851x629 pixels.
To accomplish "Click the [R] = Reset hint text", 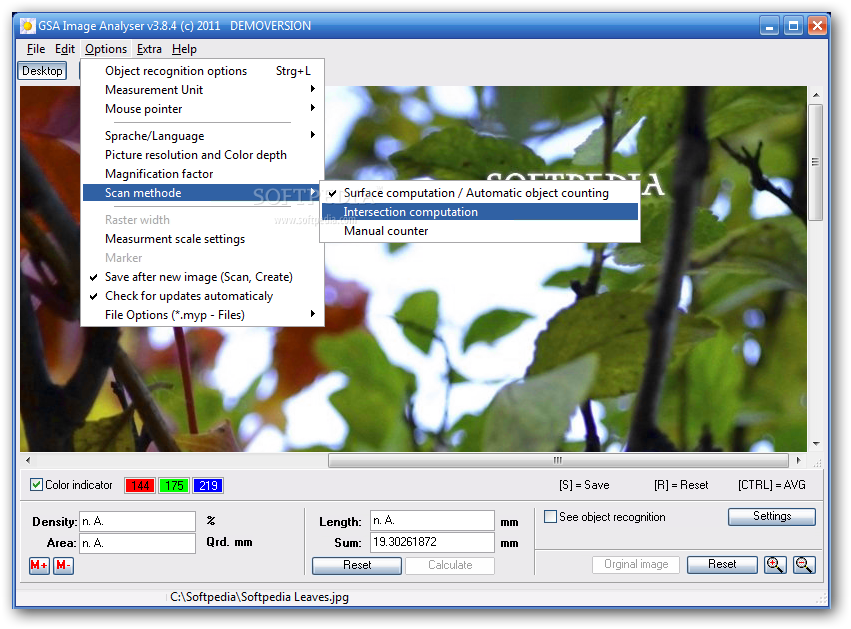I will click(x=681, y=485).
